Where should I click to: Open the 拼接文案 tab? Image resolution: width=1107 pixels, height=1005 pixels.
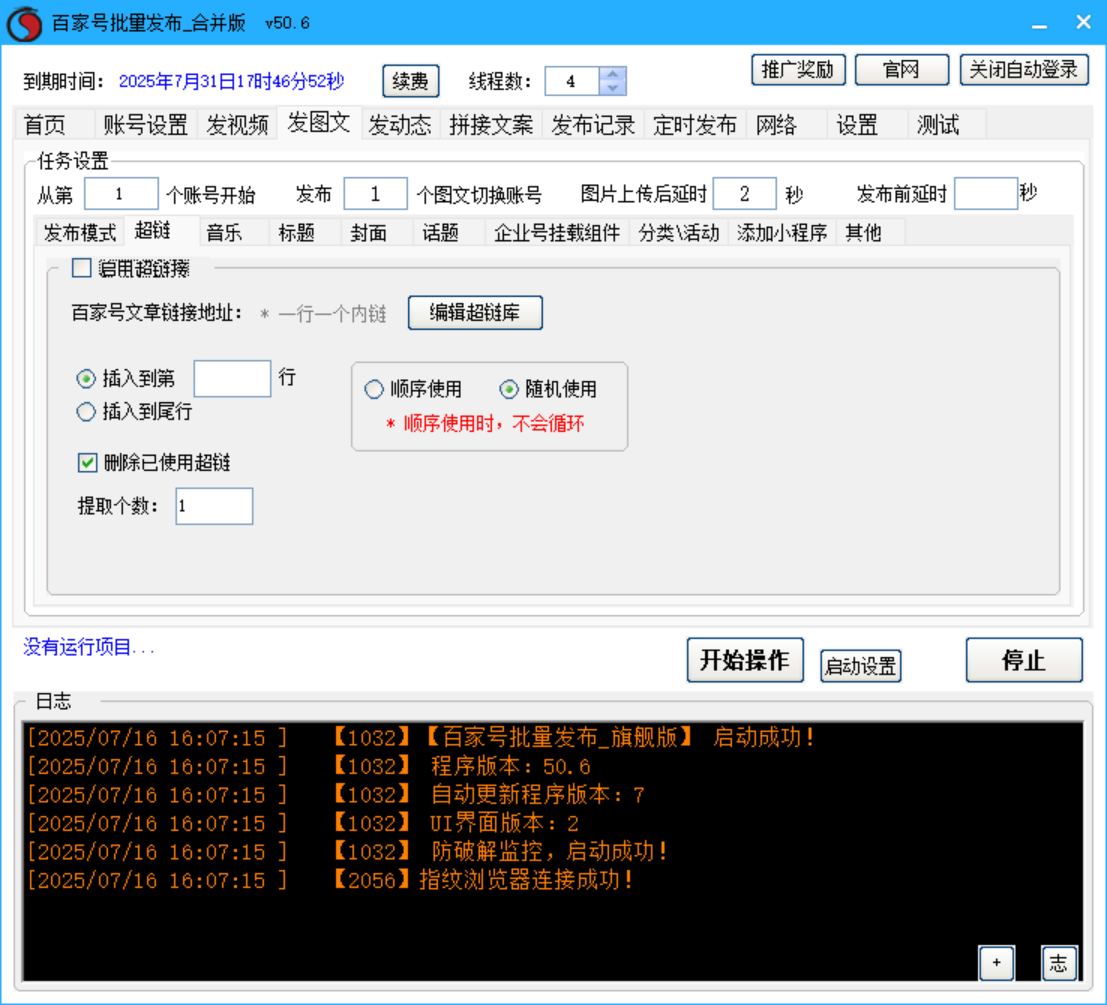click(x=491, y=125)
